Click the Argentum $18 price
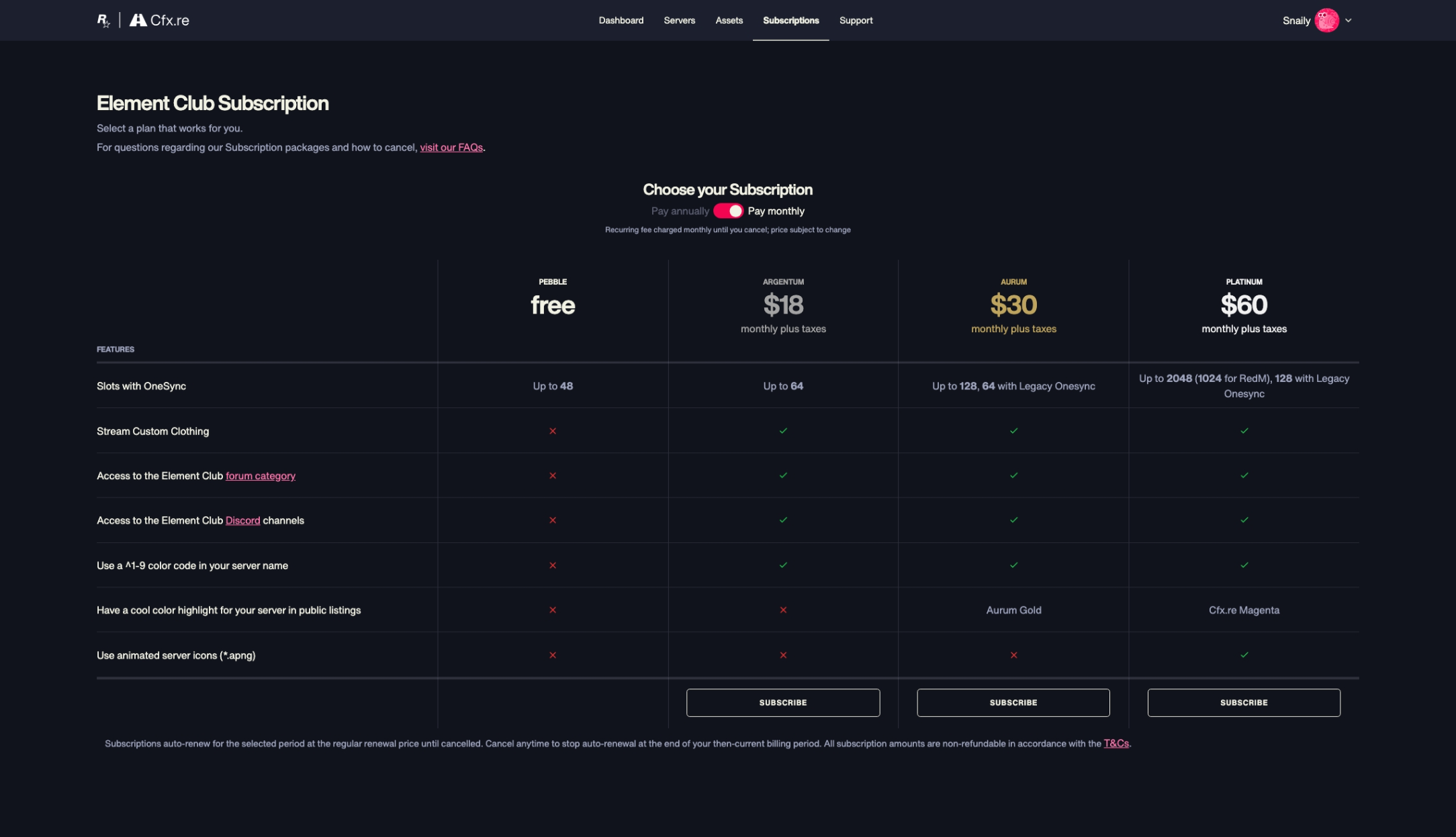This screenshot has height=837, width=1456. (x=783, y=305)
